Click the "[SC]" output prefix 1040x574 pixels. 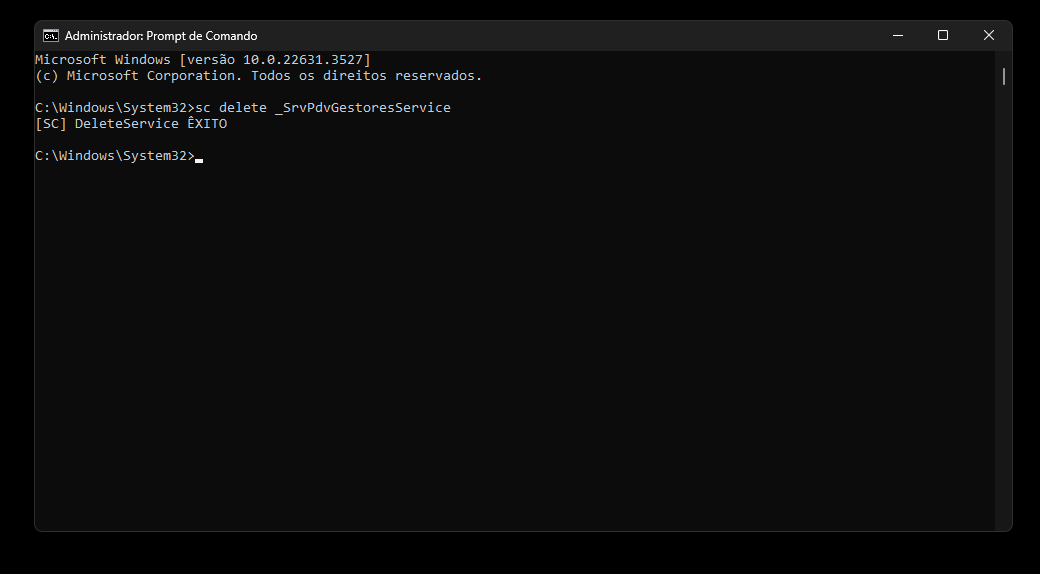click(x=50, y=124)
